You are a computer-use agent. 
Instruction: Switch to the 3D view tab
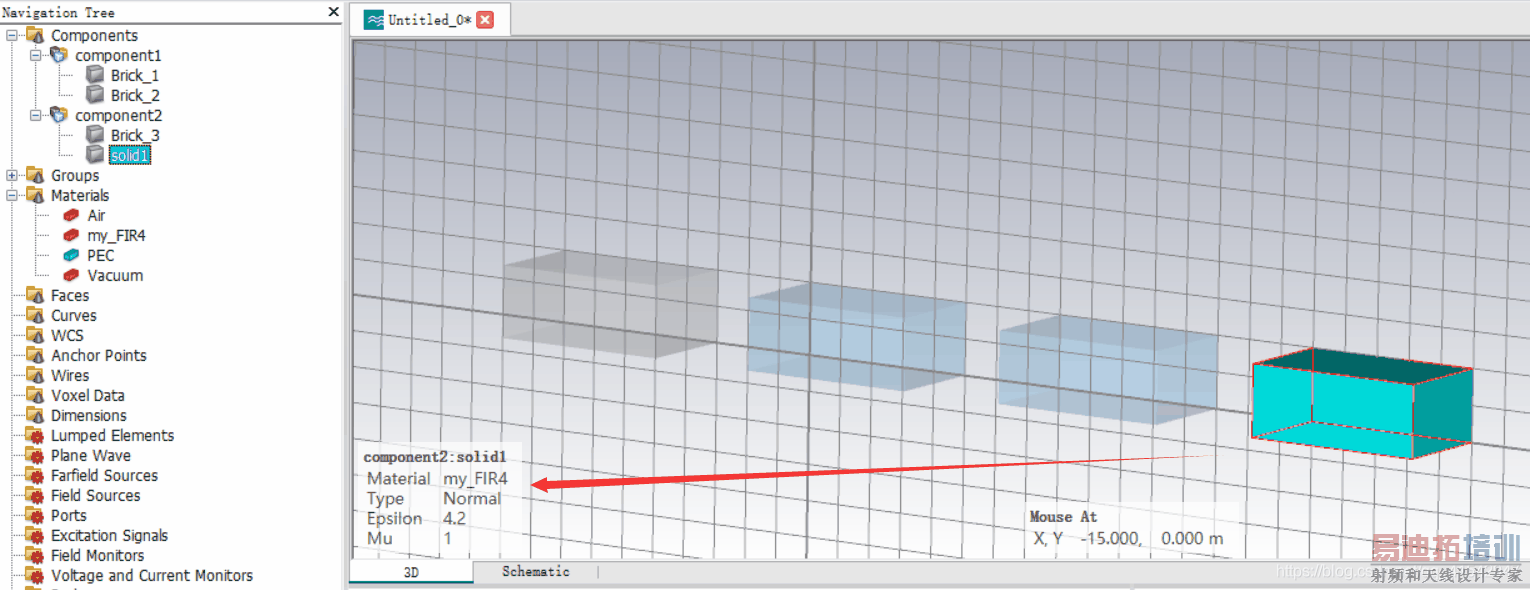(411, 573)
